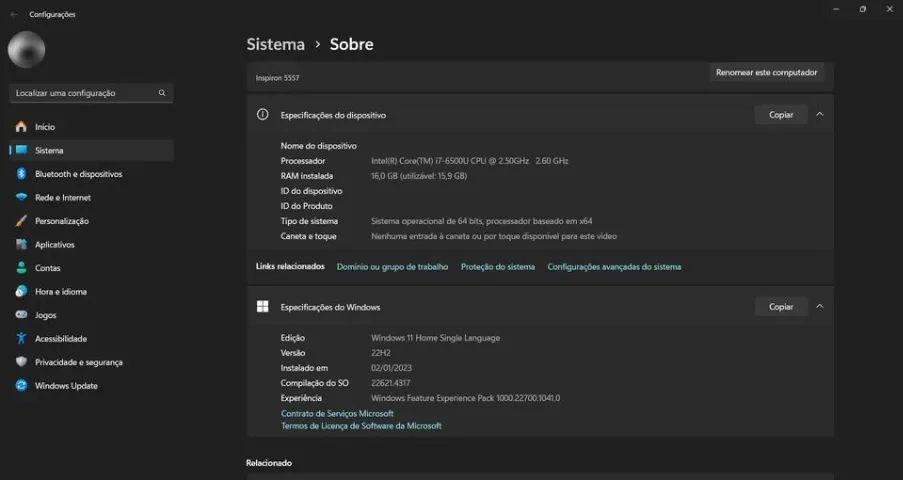Image resolution: width=903 pixels, height=480 pixels.
Task: Click the Início home icon in sidebar
Action: tap(21, 127)
